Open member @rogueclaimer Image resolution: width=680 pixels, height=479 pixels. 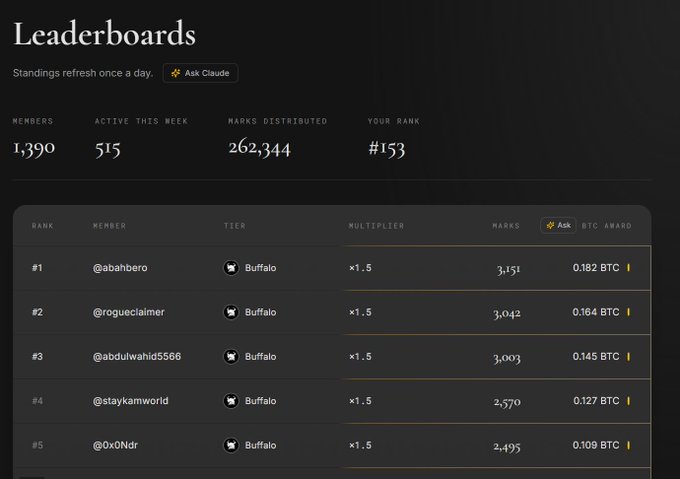pyautogui.click(x=129, y=312)
